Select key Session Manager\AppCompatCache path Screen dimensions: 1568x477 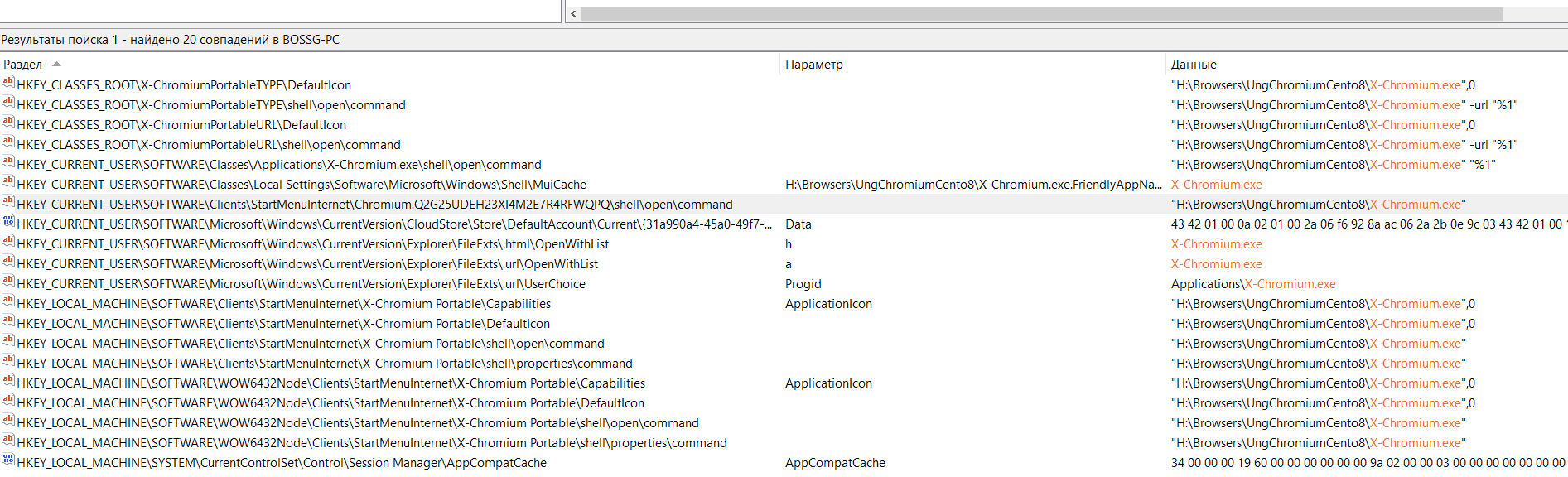click(x=282, y=463)
